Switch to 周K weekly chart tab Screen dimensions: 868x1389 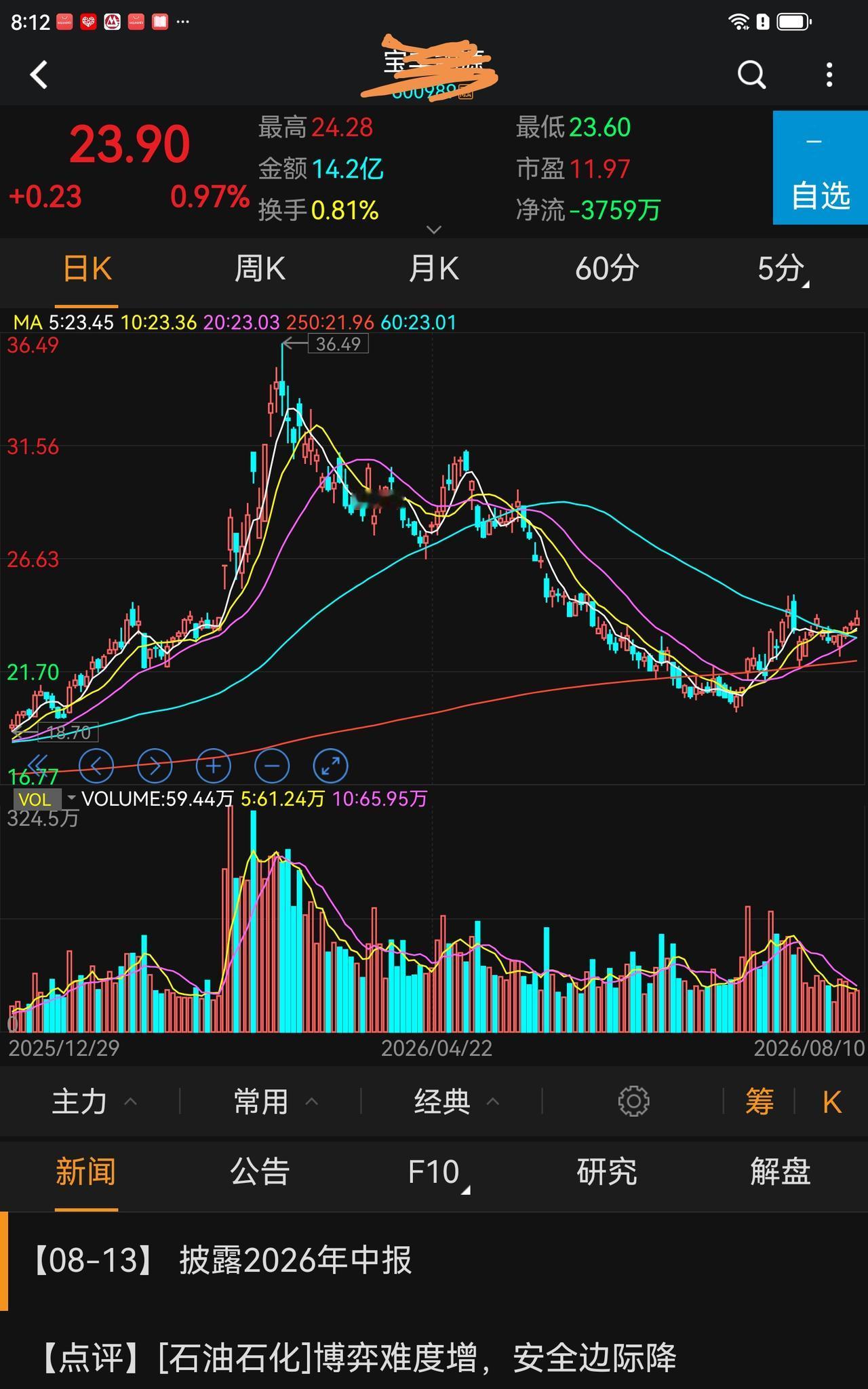(x=260, y=269)
